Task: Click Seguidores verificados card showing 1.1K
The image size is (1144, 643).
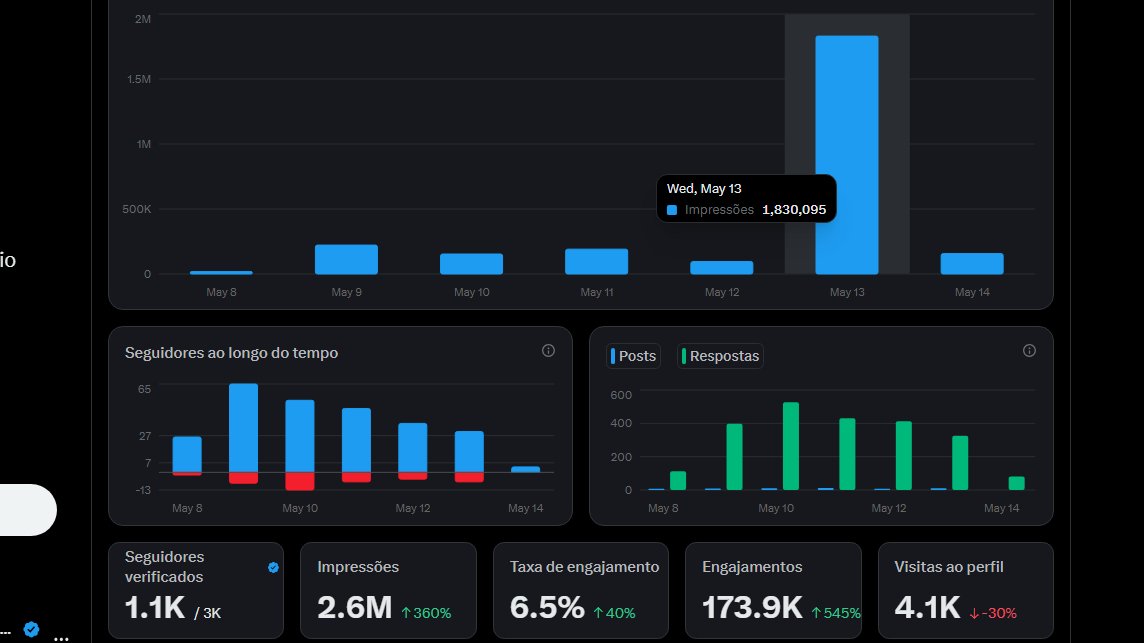Action: [x=196, y=590]
